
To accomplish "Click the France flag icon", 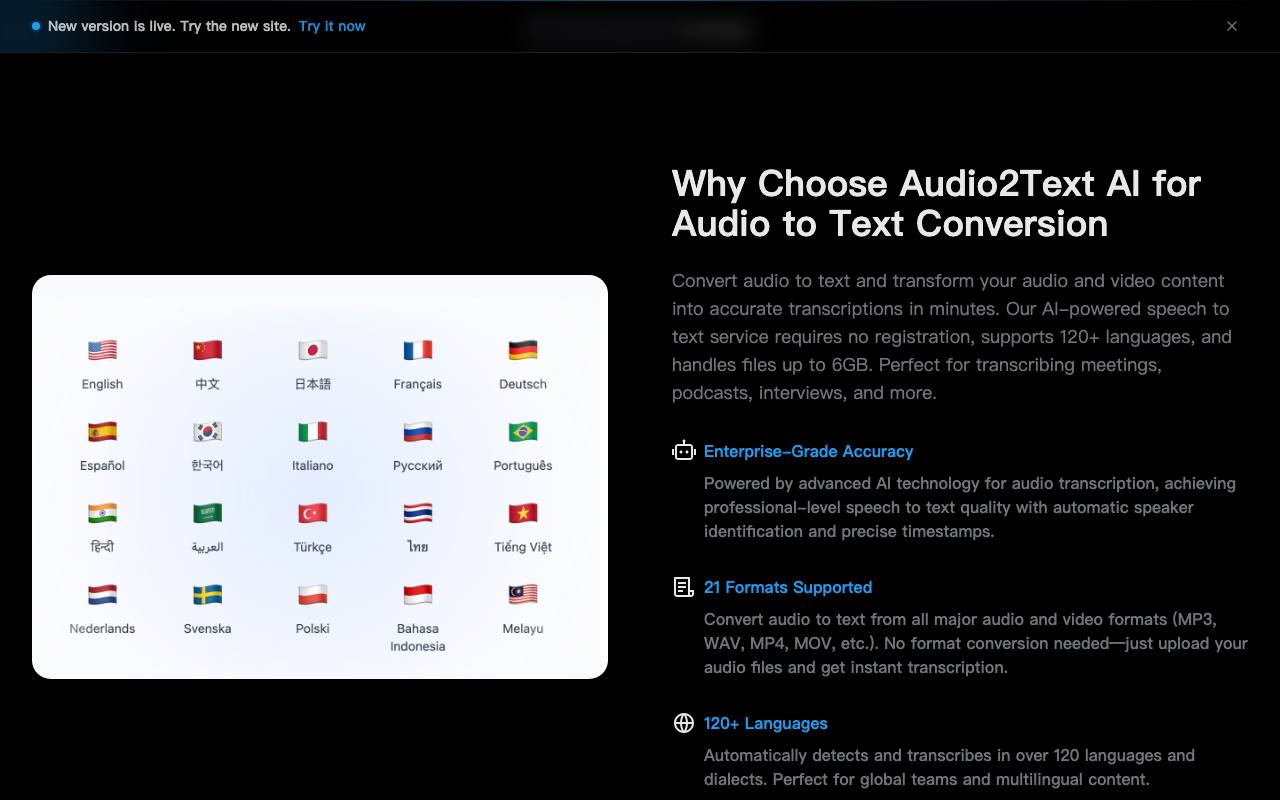I will 418,350.
